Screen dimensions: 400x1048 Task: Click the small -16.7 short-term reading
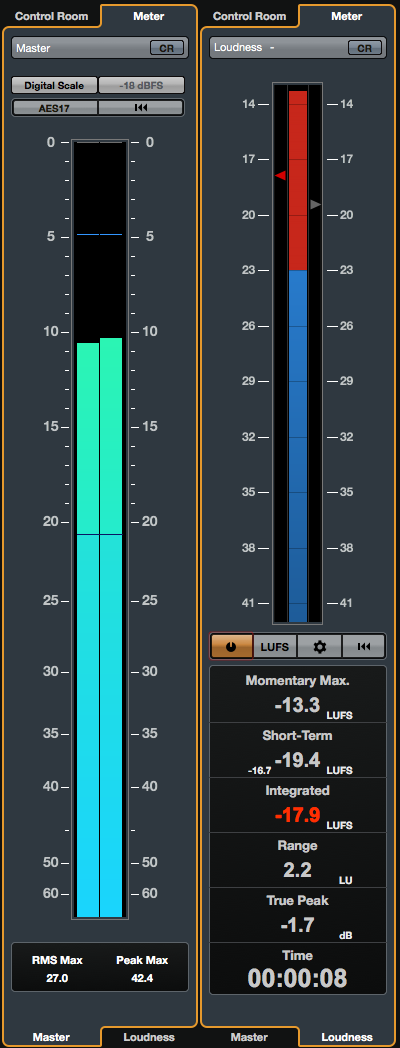pyautogui.click(x=260, y=771)
